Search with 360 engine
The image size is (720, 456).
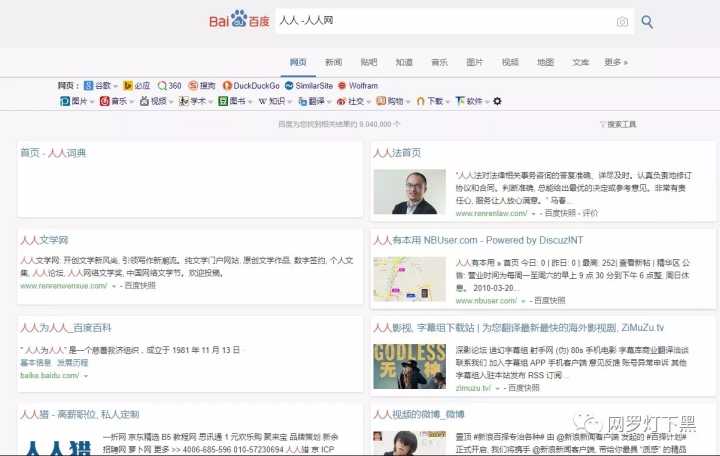pos(169,85)
